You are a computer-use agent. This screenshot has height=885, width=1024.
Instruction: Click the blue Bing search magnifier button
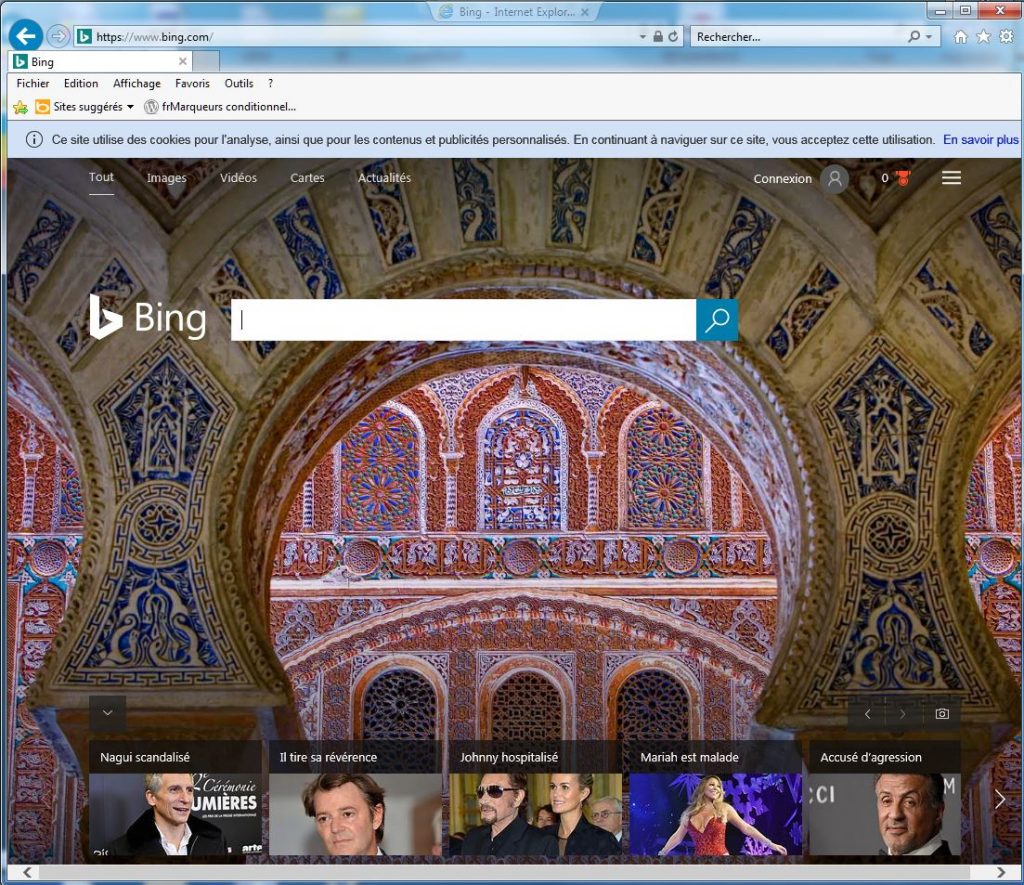click(717, 320)
